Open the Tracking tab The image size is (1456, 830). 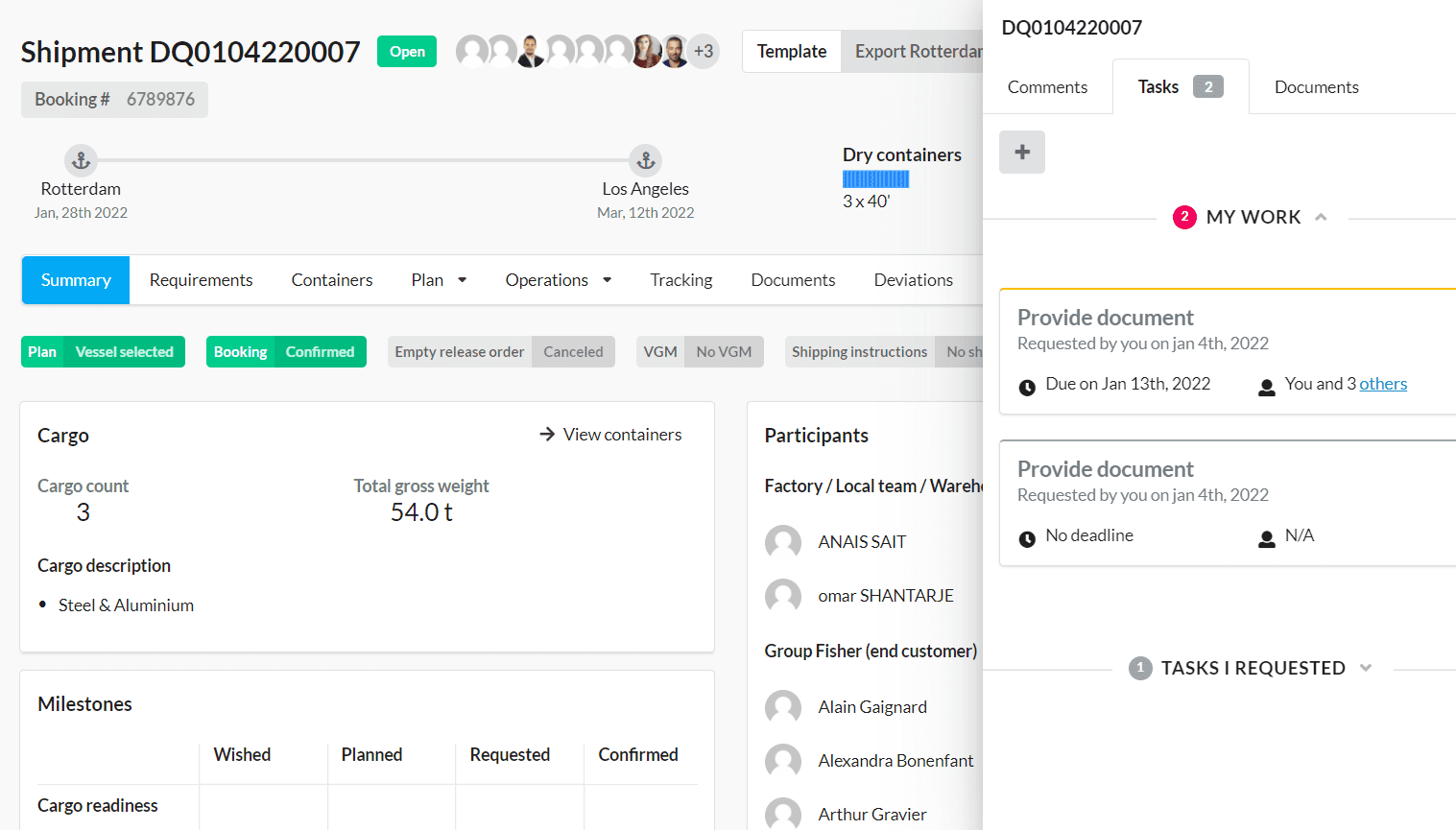coord(680,280)
